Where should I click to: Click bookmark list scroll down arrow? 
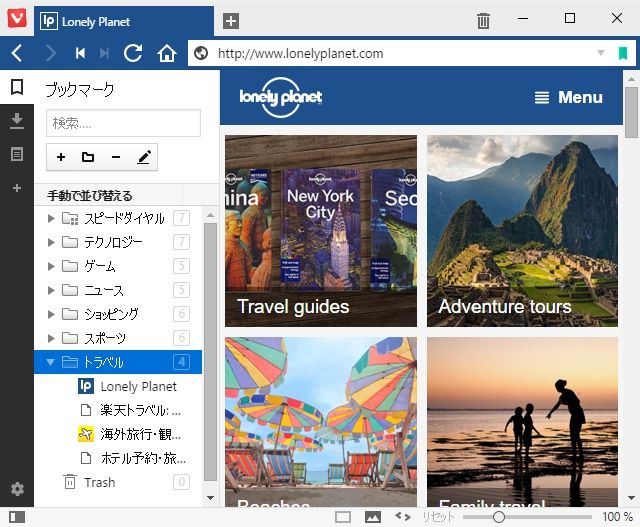[210, 498]
